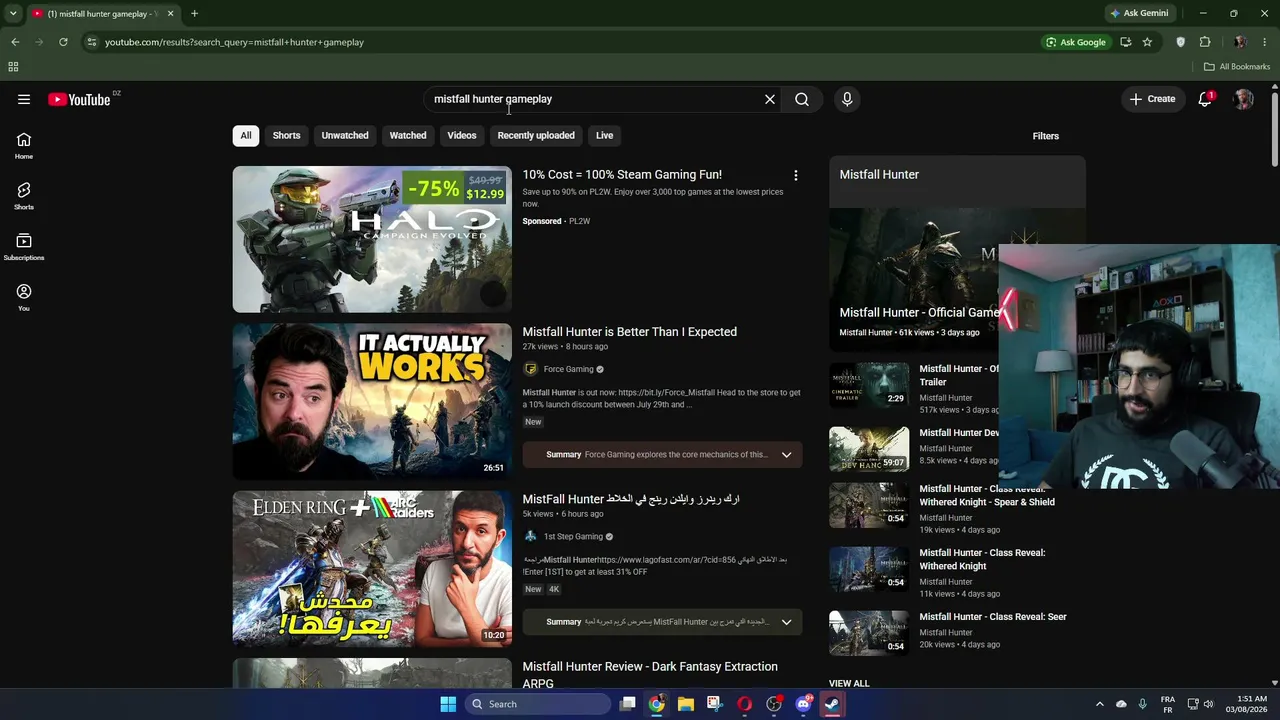Click the browser address bar URL
Image resolution: width=1280 pixels, height=720 pixels.
[x=234, y=42]
